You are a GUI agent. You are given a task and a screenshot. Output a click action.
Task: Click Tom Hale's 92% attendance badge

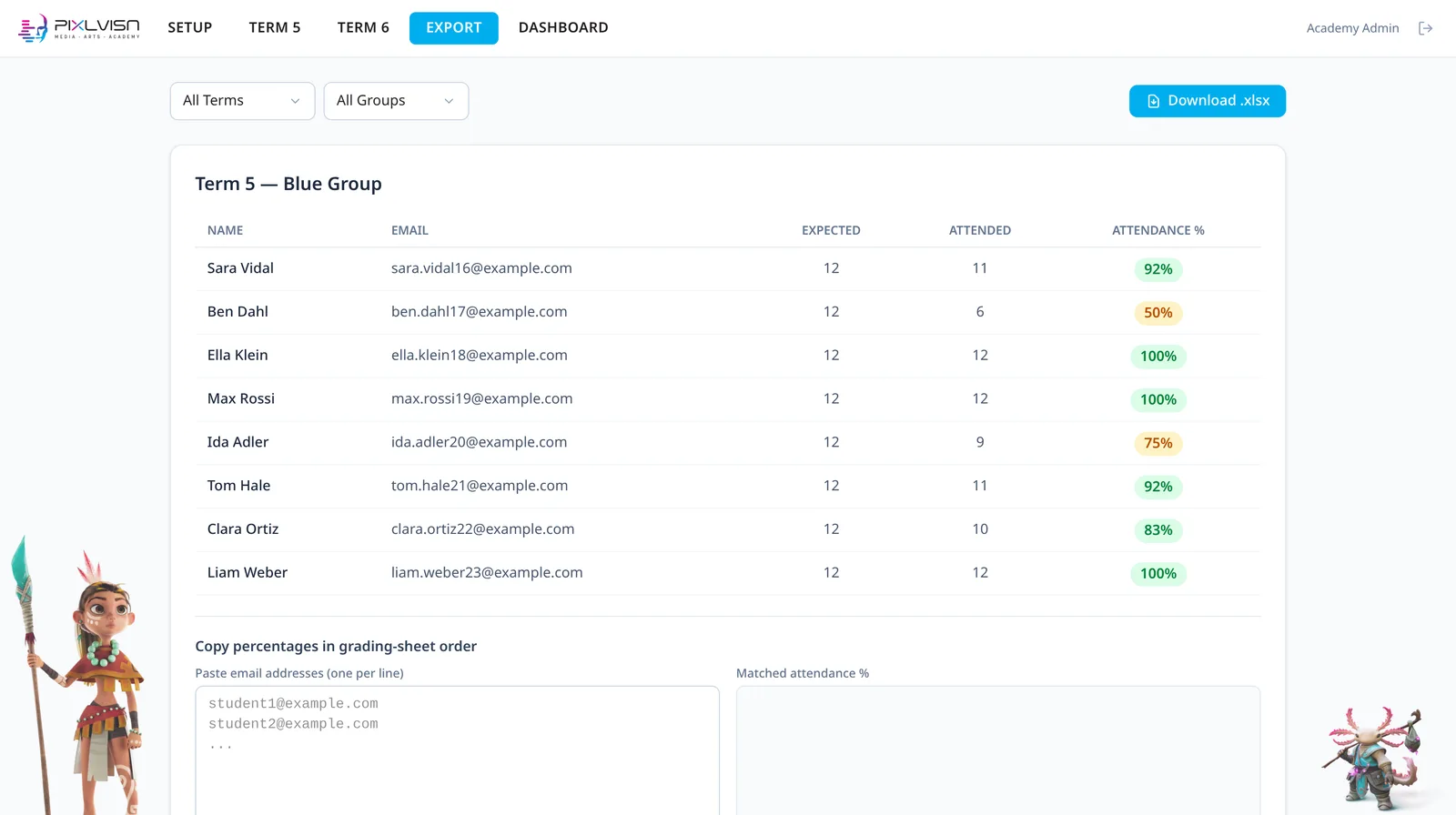[x=1158, y=488]
